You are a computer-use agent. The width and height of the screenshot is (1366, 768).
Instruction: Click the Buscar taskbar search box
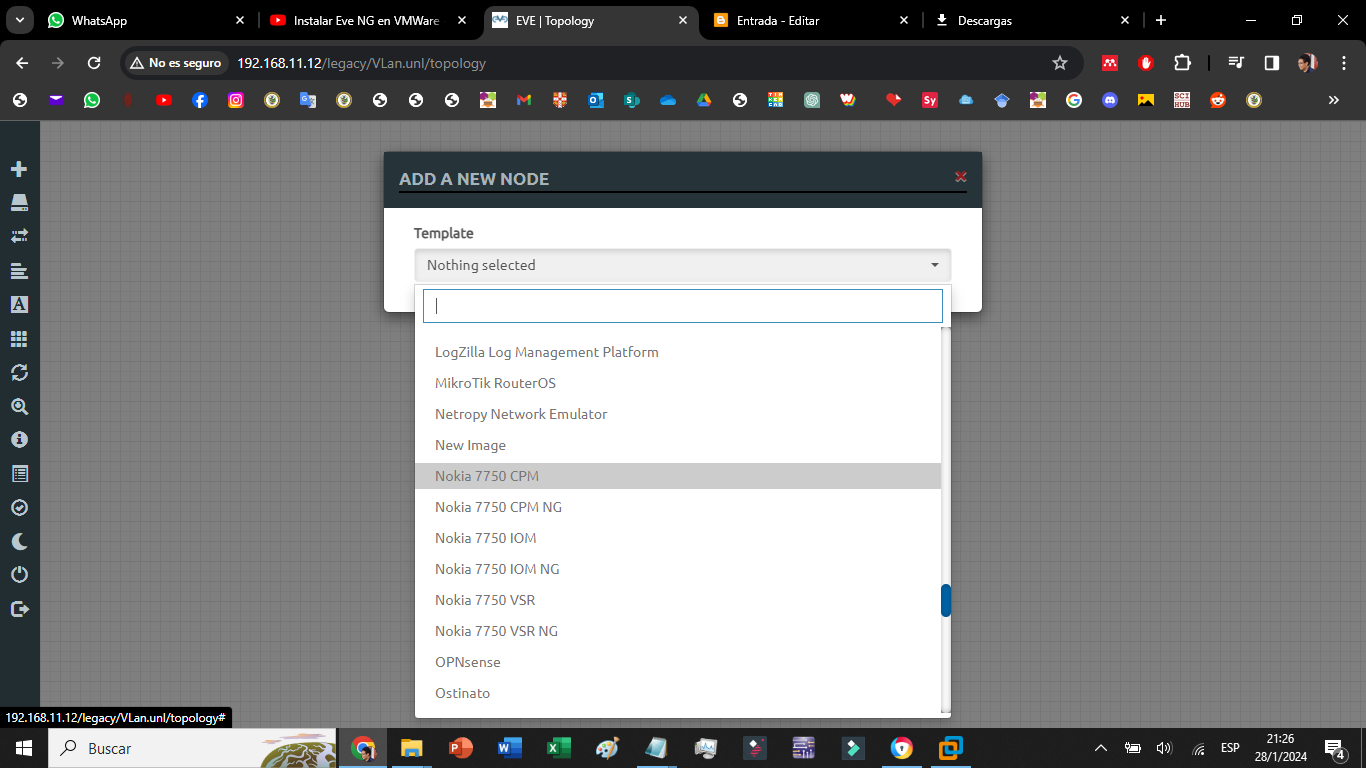click(x=192, y=748)
